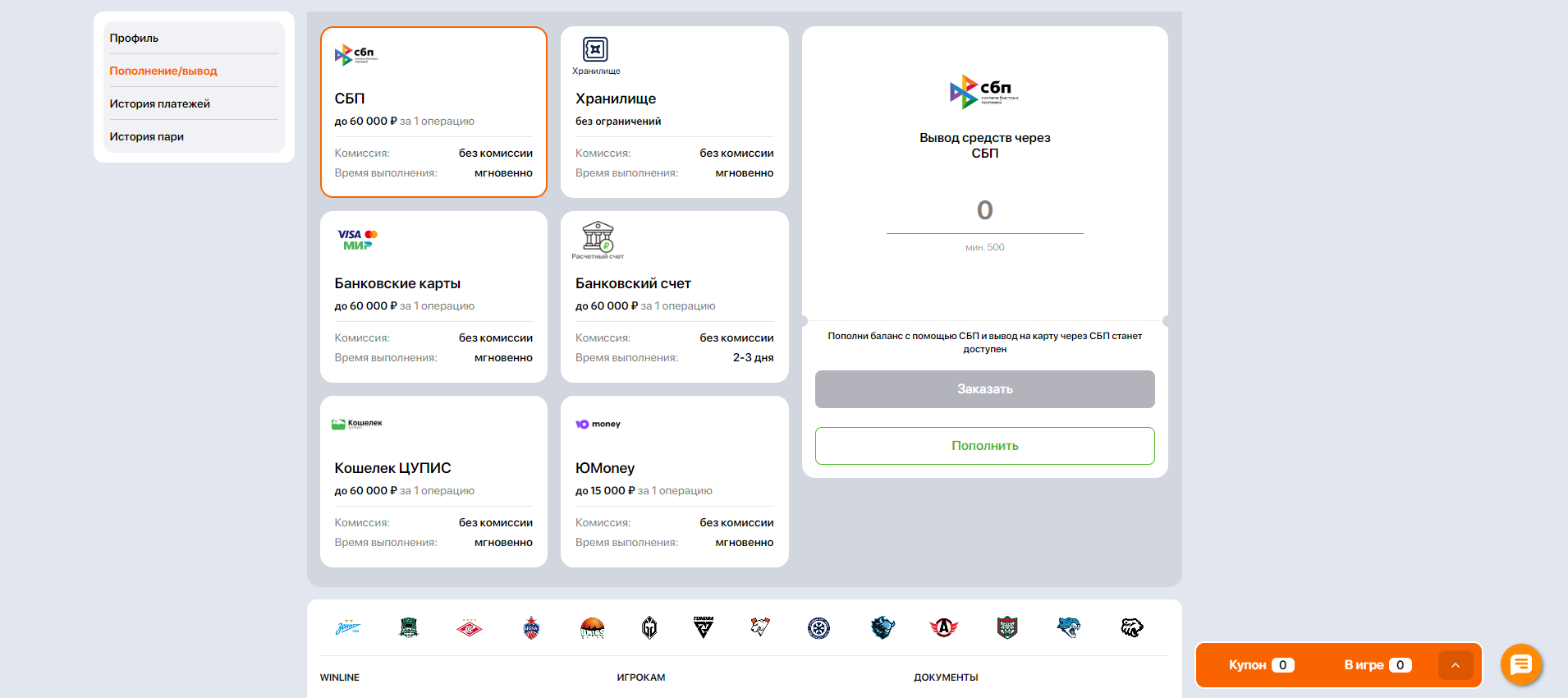Click the Tundra esports logo
Viewport: 1568px width, 698px height.
[704, 627]
